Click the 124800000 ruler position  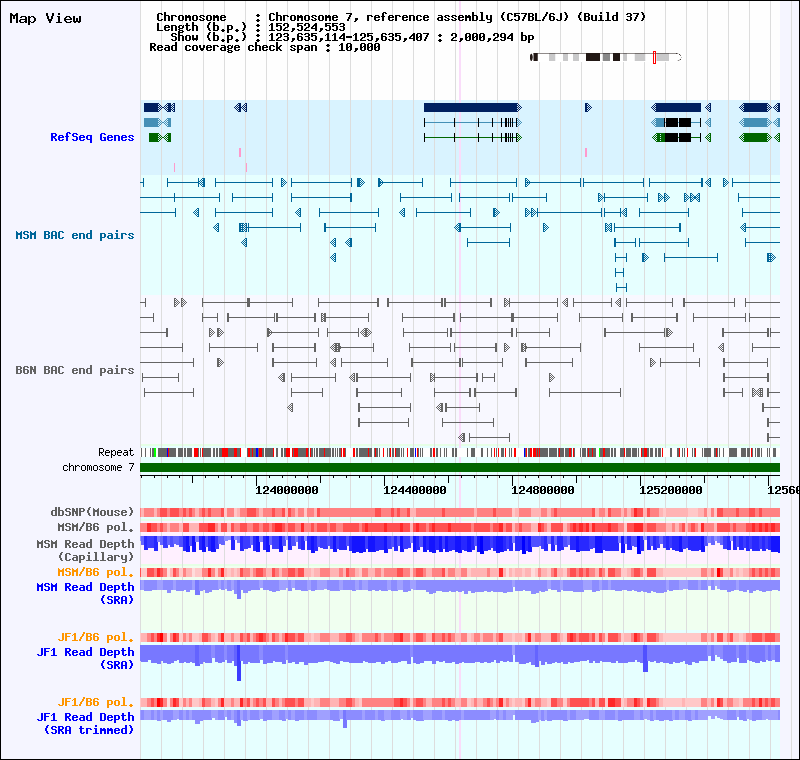coord(543,490)
